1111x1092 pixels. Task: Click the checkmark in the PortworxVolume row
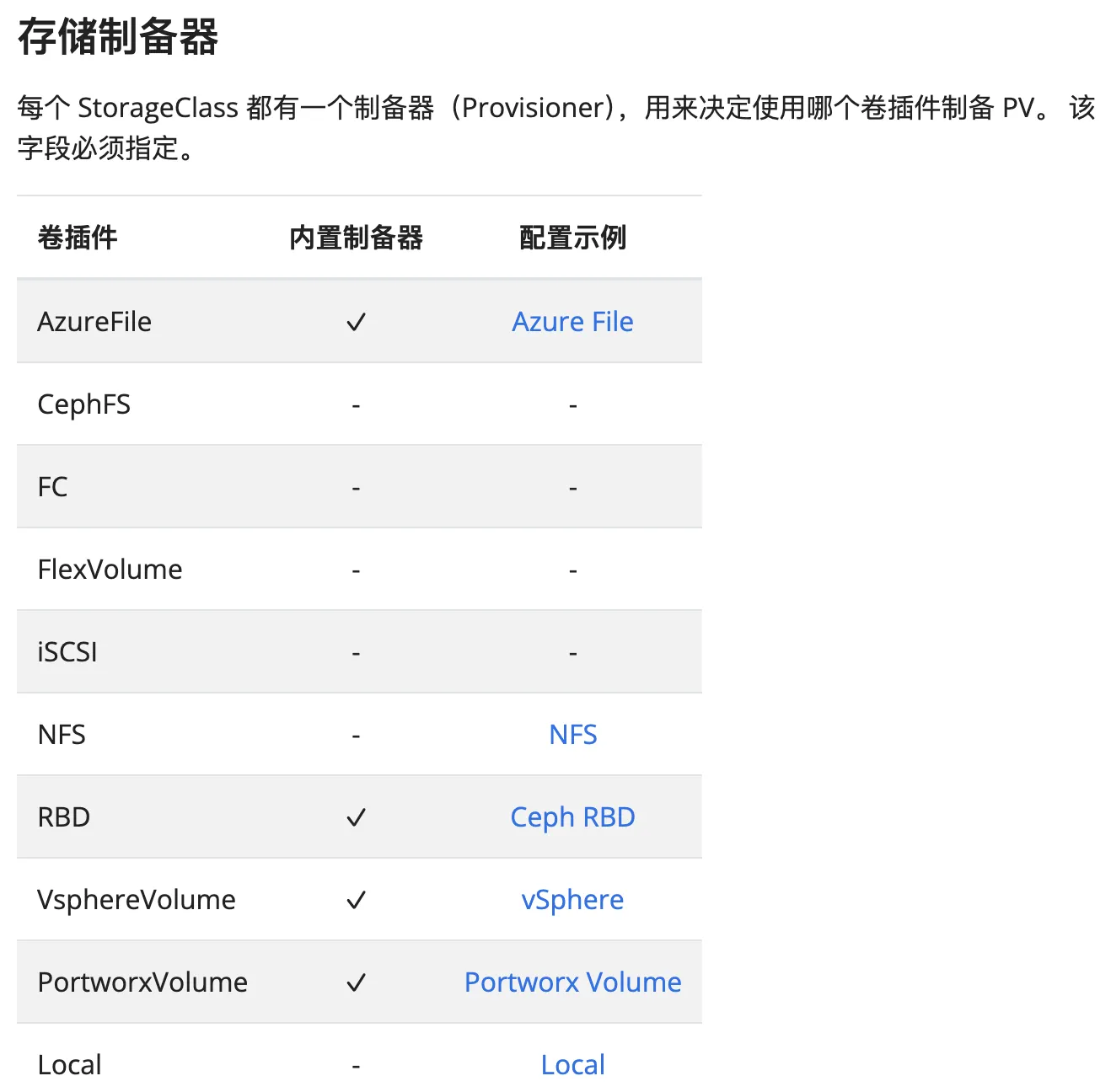click(x=356, y=982)
